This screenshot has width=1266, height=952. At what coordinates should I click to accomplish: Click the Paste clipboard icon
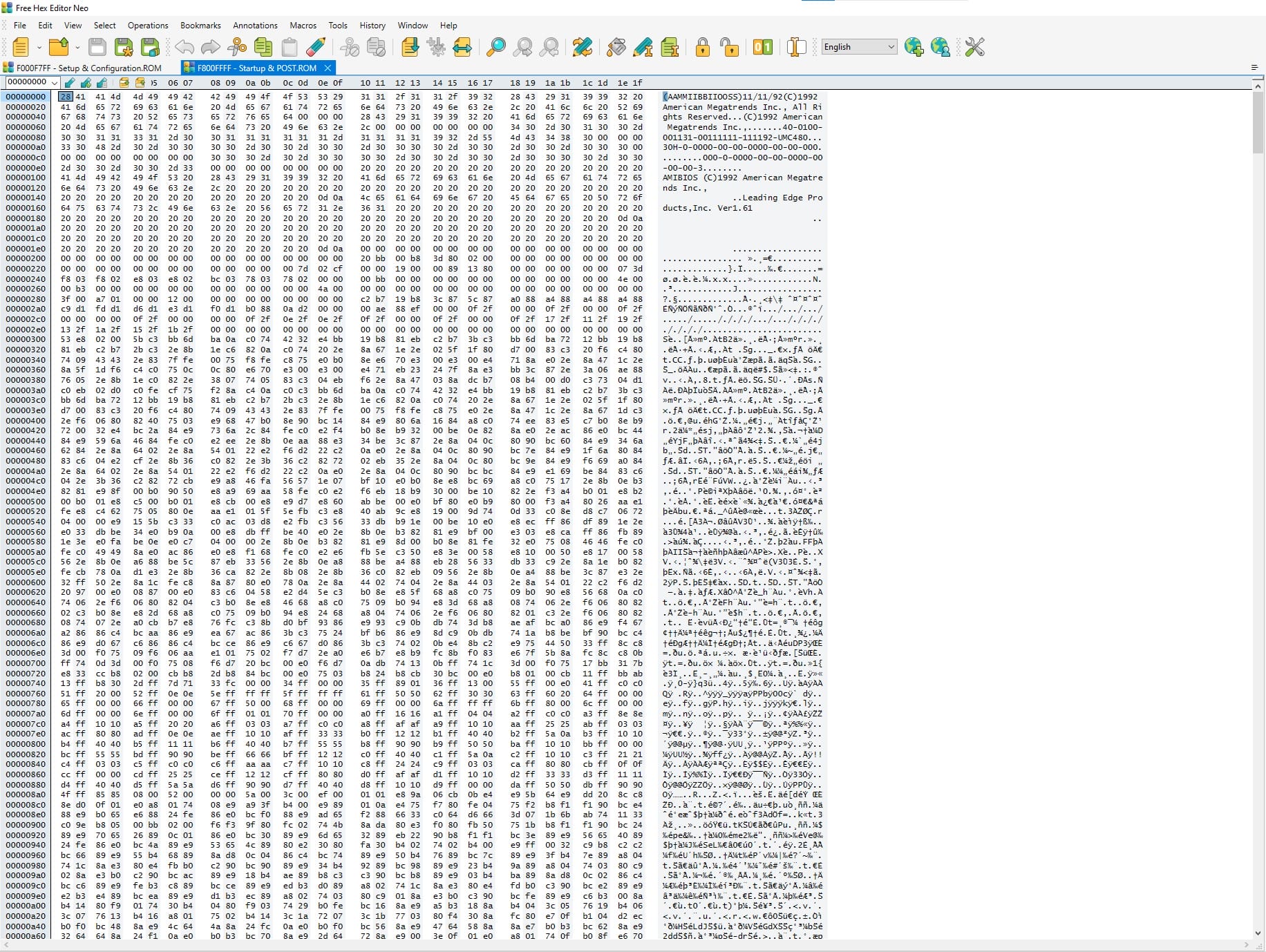[290, 47]
